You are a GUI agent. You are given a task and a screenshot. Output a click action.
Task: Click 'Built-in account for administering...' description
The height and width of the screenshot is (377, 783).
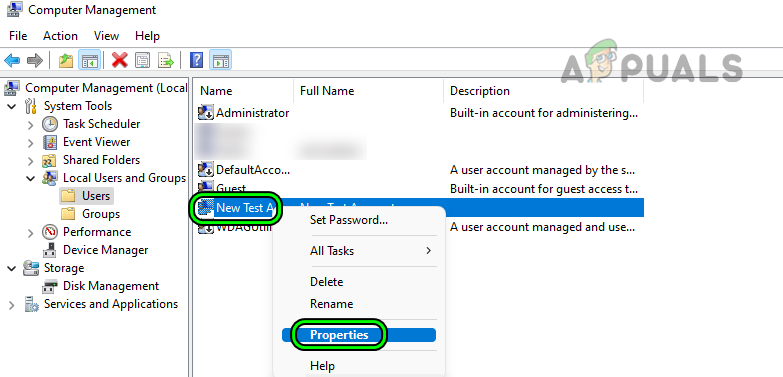pyautogui.click(x=544, y=113)
